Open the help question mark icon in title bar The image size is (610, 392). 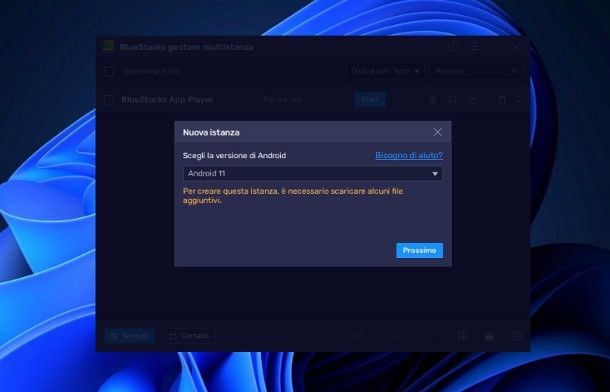[453, 47]
